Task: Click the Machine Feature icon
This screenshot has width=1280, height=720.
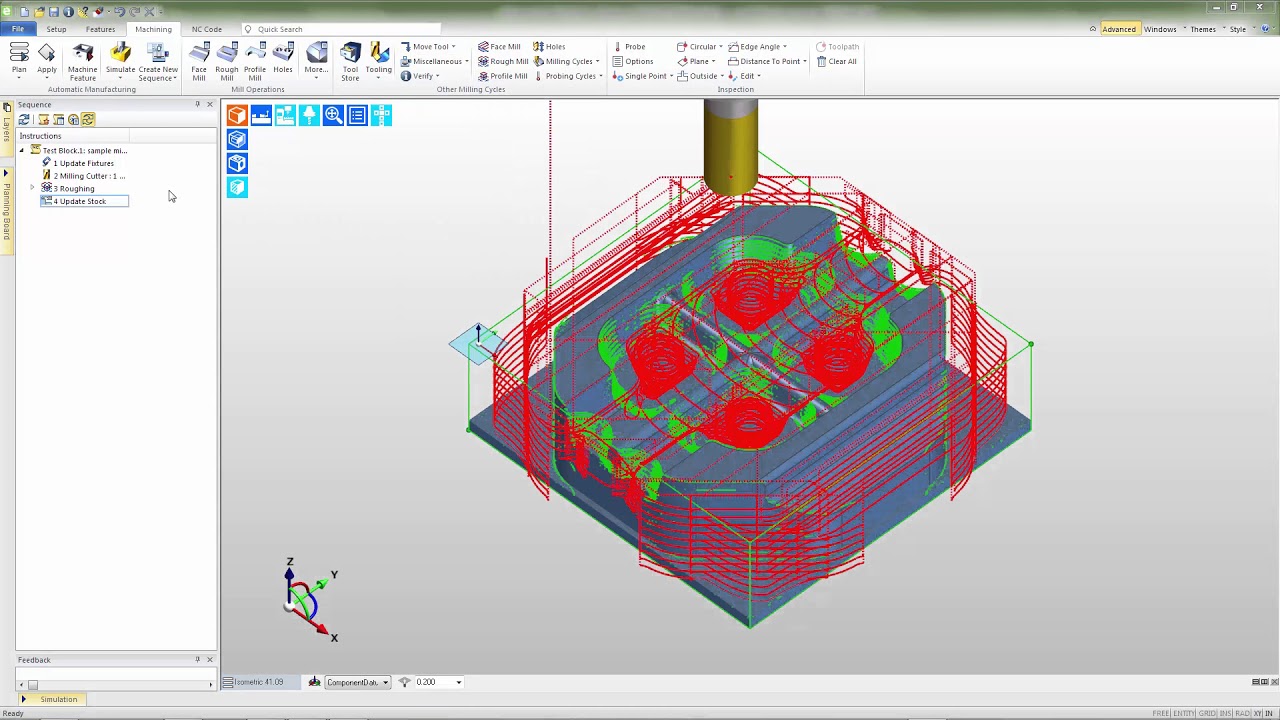Action: pyautogui.click(x=83, y=60)
